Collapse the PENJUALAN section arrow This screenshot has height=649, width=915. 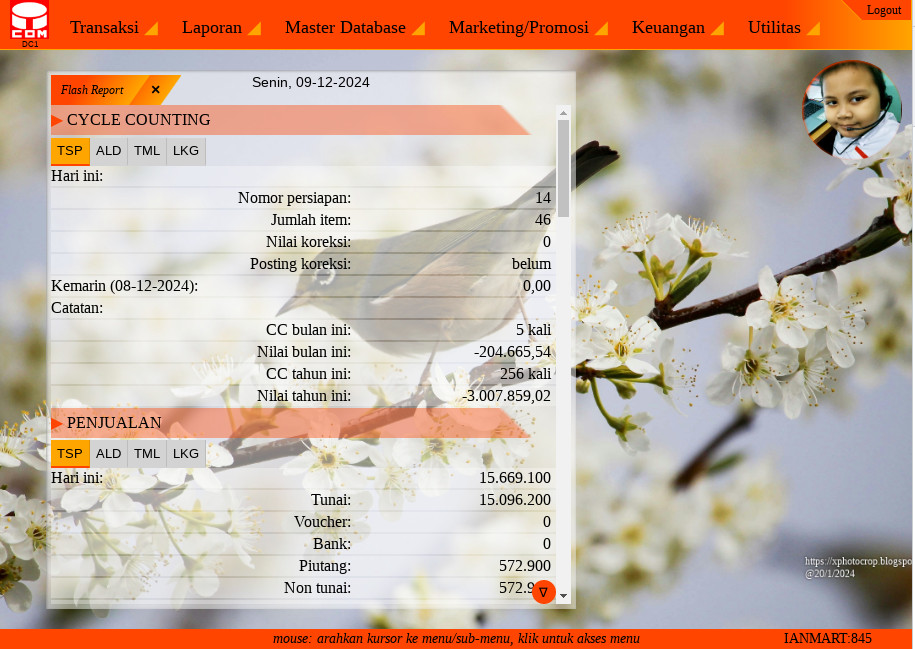tap(57, 424)
